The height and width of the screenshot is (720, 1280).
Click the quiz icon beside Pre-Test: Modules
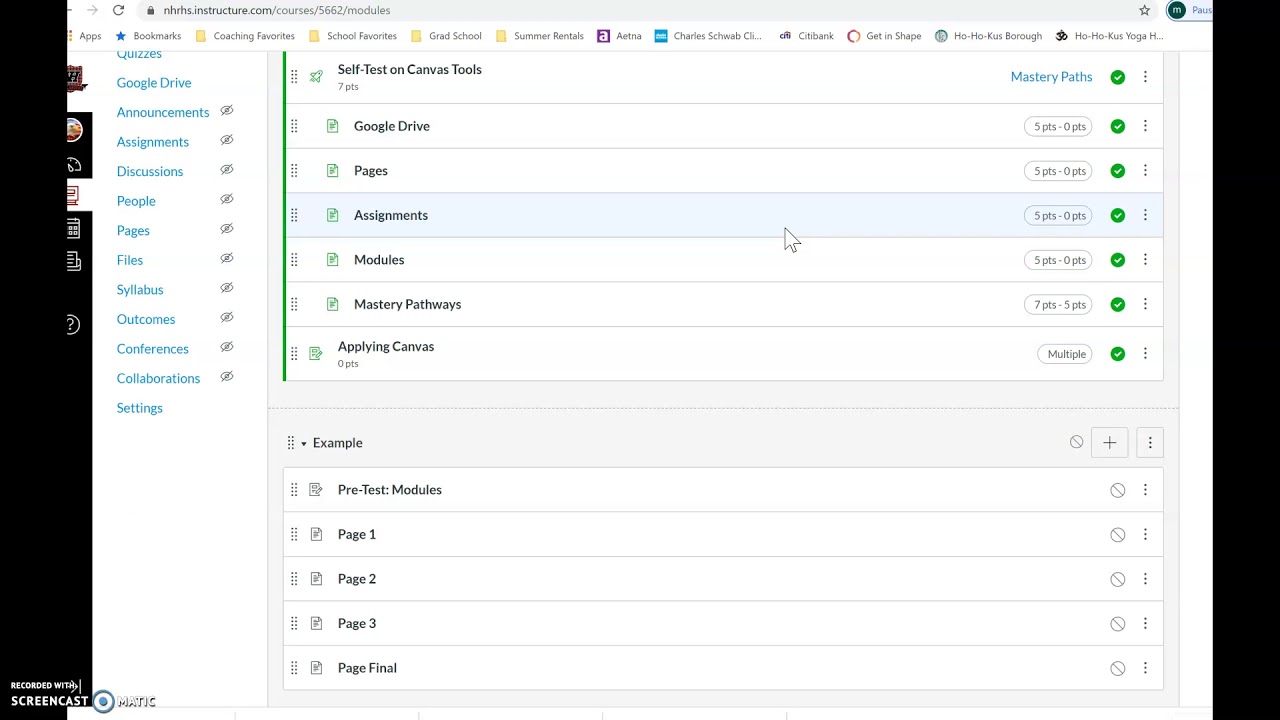pyautogui.click(x=316, y=490)
